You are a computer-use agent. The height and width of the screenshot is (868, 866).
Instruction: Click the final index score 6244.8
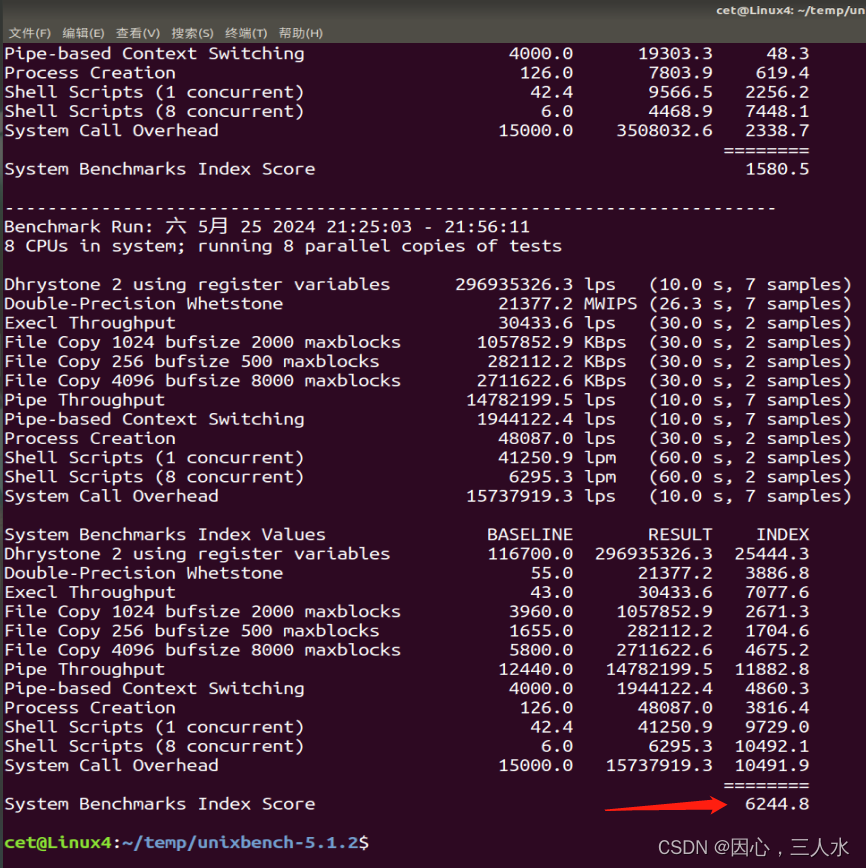777,804
